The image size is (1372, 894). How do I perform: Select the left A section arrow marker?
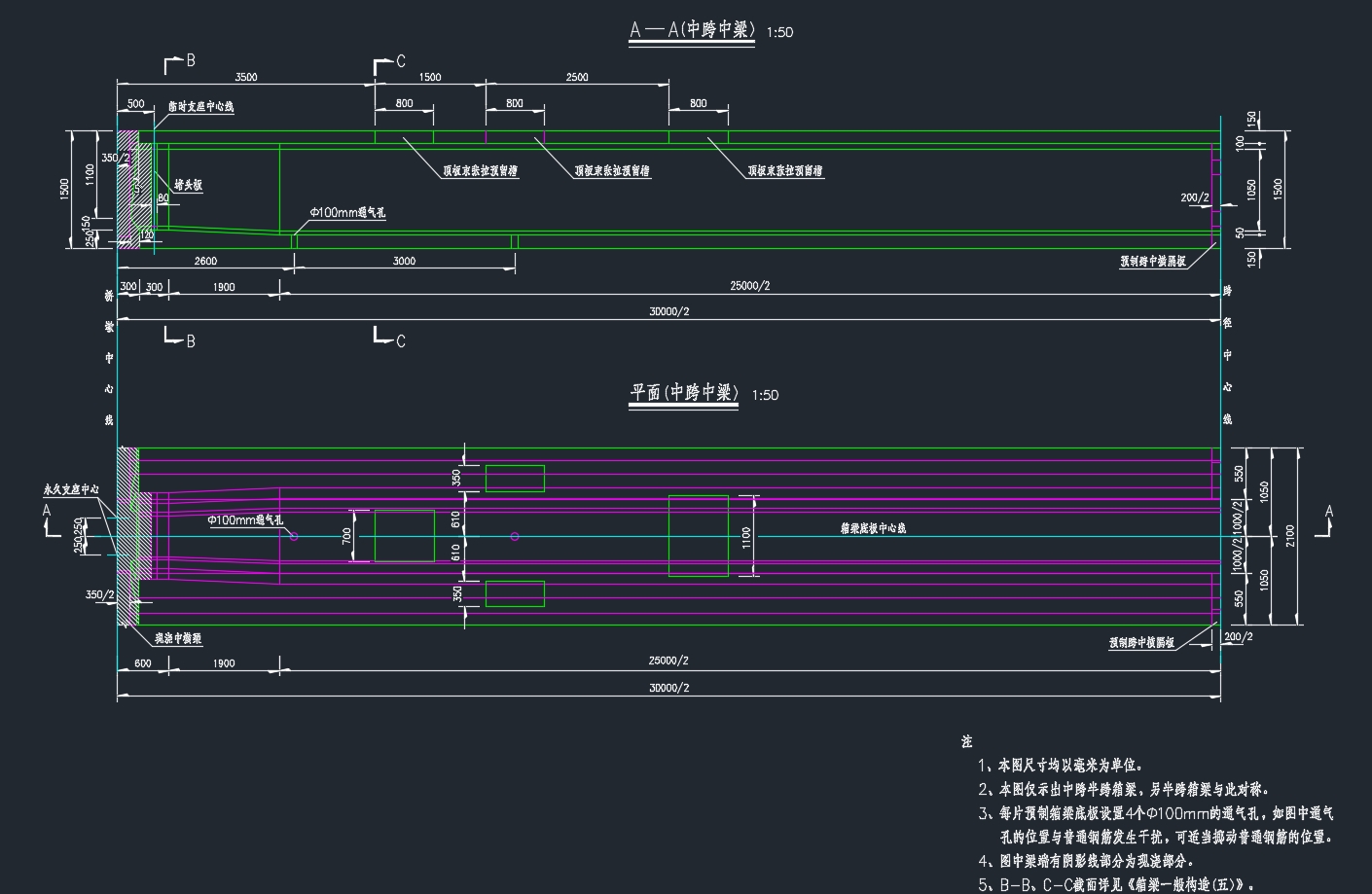51,520
